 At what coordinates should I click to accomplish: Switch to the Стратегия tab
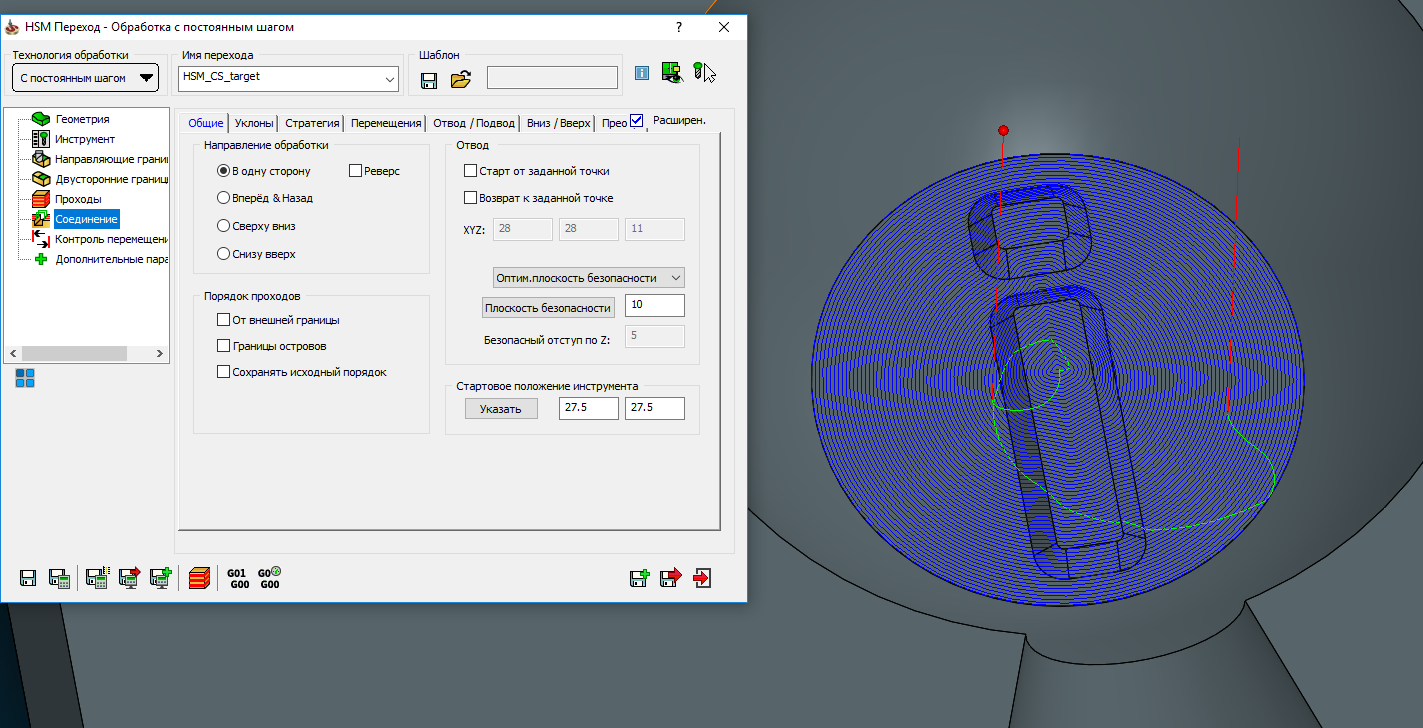point(312,123)
